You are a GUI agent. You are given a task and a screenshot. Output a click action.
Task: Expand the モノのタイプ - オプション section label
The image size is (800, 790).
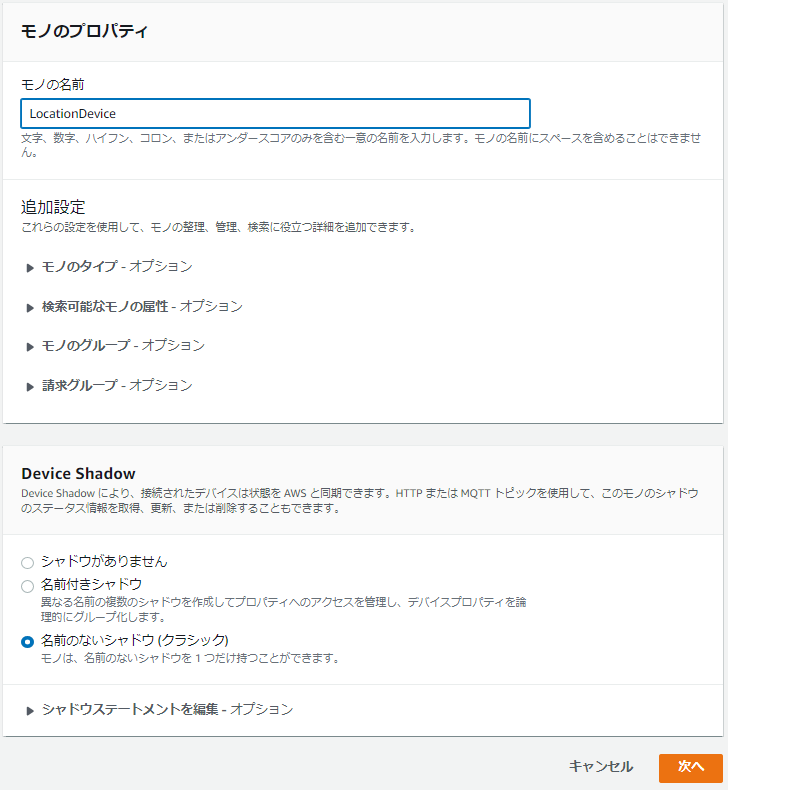[117, 267]
